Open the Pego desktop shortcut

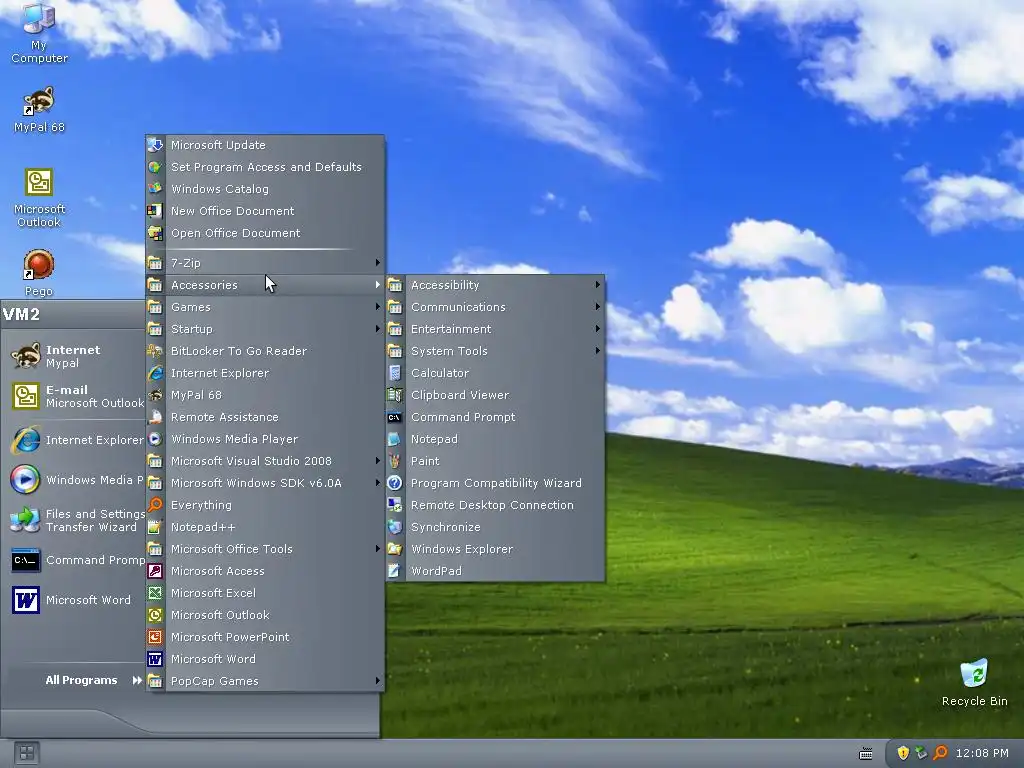coord(39,273)
